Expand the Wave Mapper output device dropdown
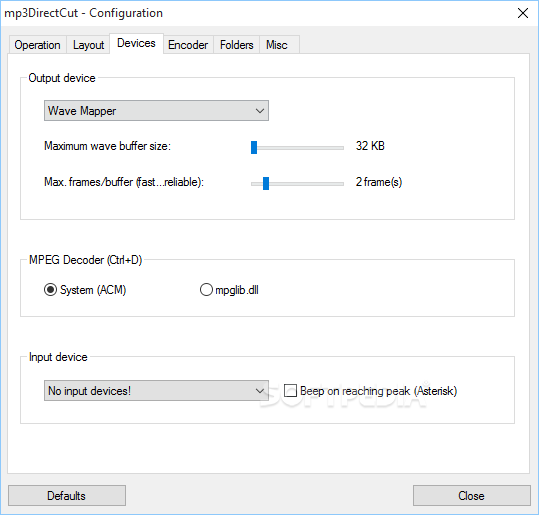539x515 pixels. (156, 111)
